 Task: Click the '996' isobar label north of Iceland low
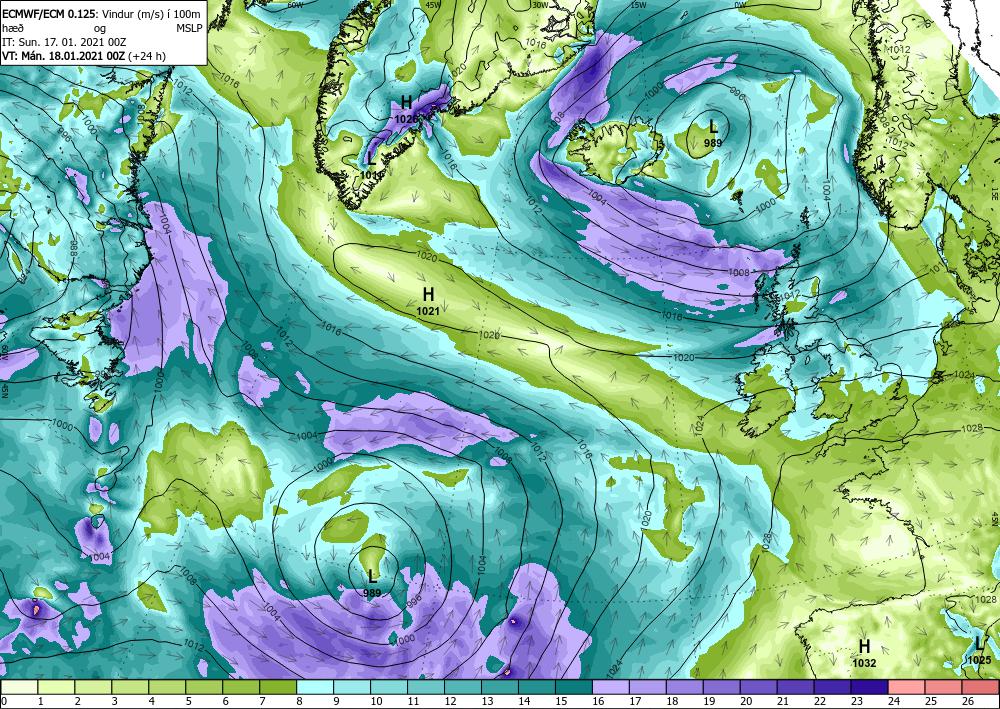click(737, 95)
